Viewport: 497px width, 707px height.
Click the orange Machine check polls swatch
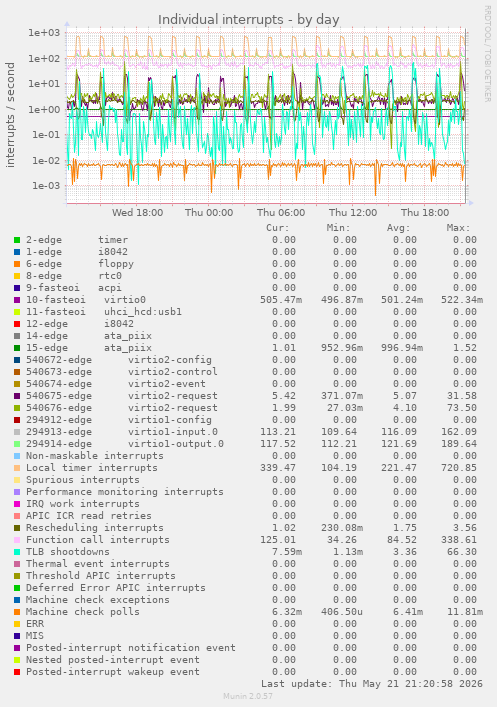[17, 612]
